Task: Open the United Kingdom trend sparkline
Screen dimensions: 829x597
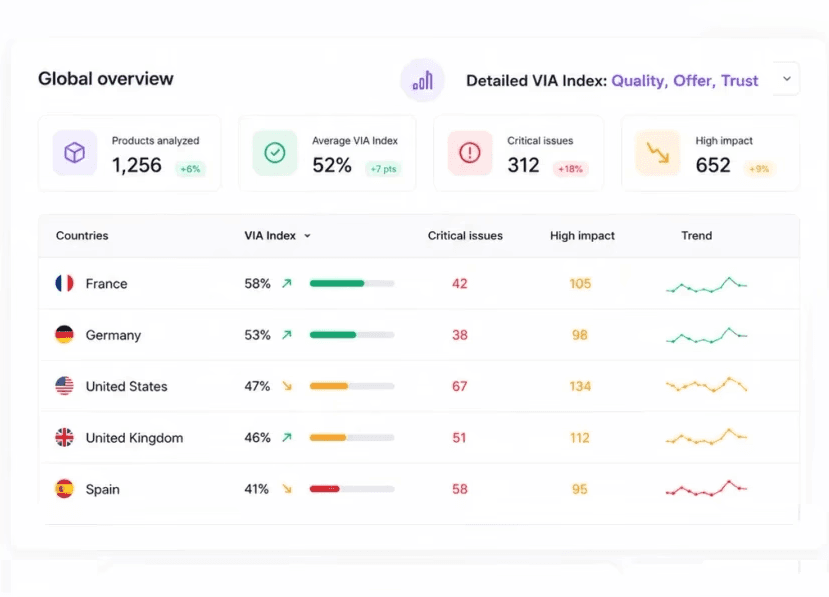Action: point(706,437)
